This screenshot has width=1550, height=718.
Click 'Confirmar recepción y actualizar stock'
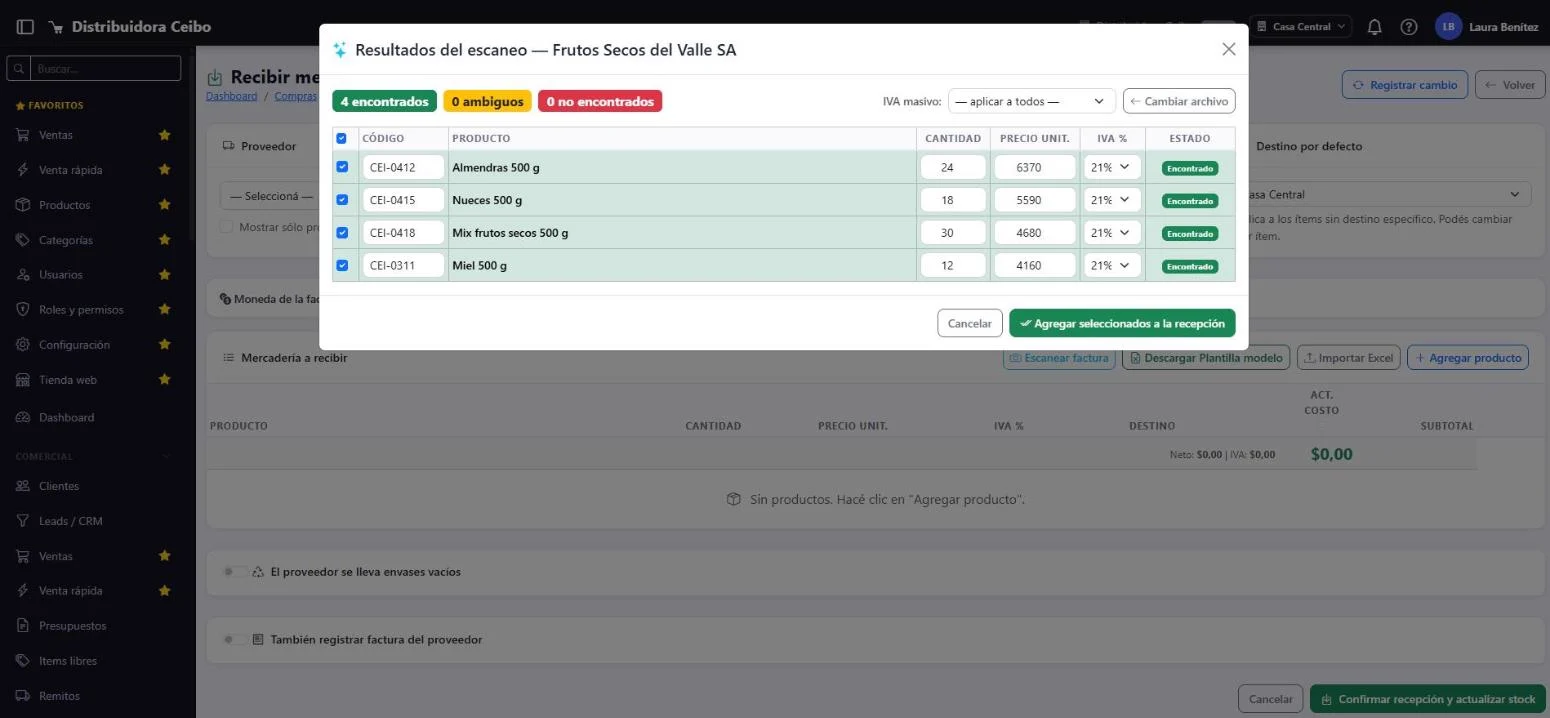1427,699
